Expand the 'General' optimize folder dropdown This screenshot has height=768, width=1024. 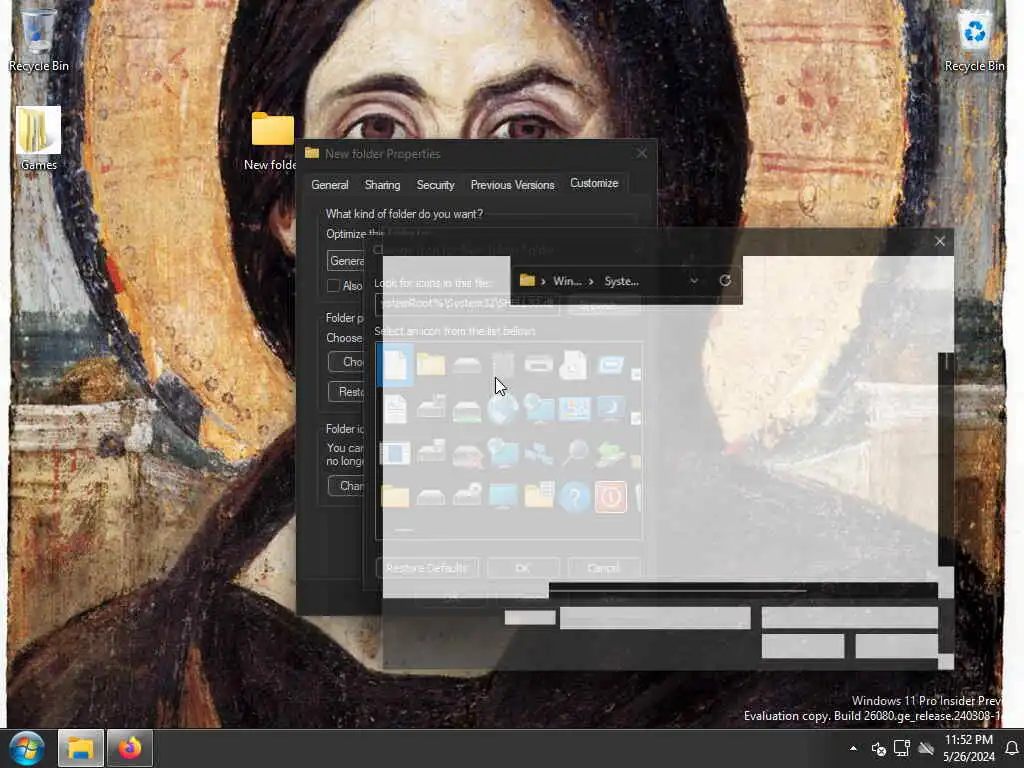tap(346, 261)
